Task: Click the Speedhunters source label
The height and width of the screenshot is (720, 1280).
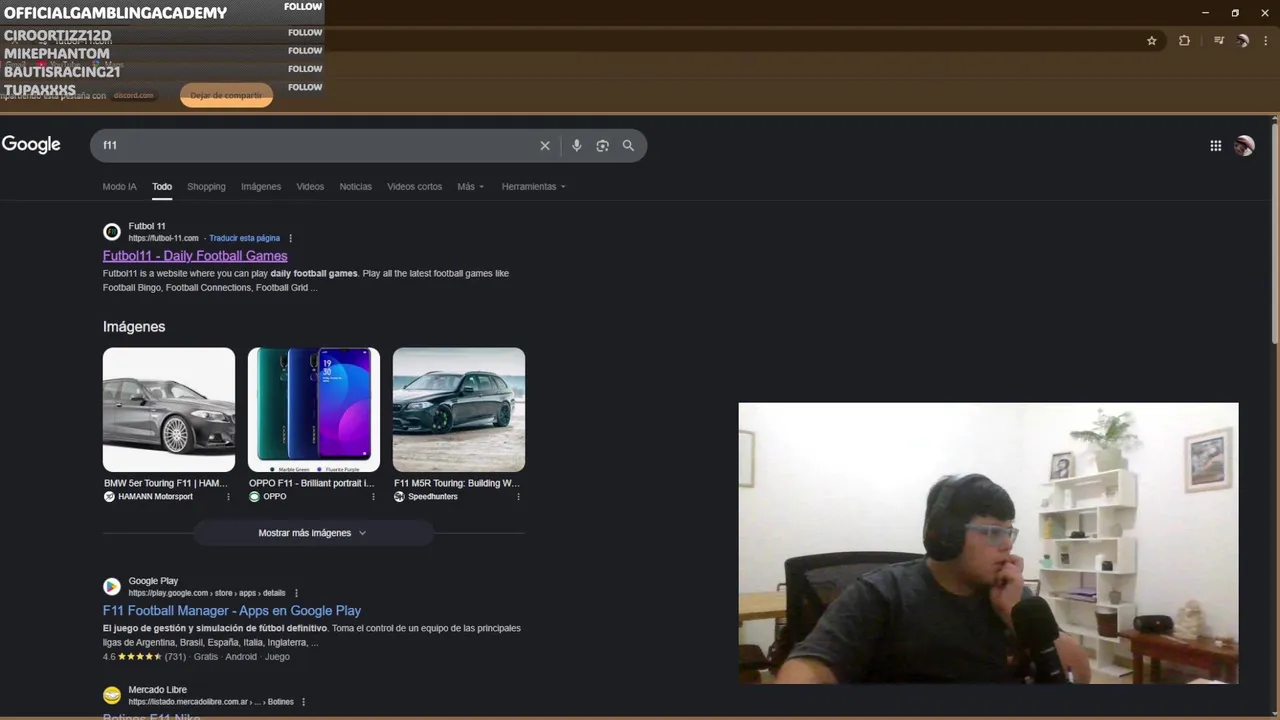Action: coord(432,497)
